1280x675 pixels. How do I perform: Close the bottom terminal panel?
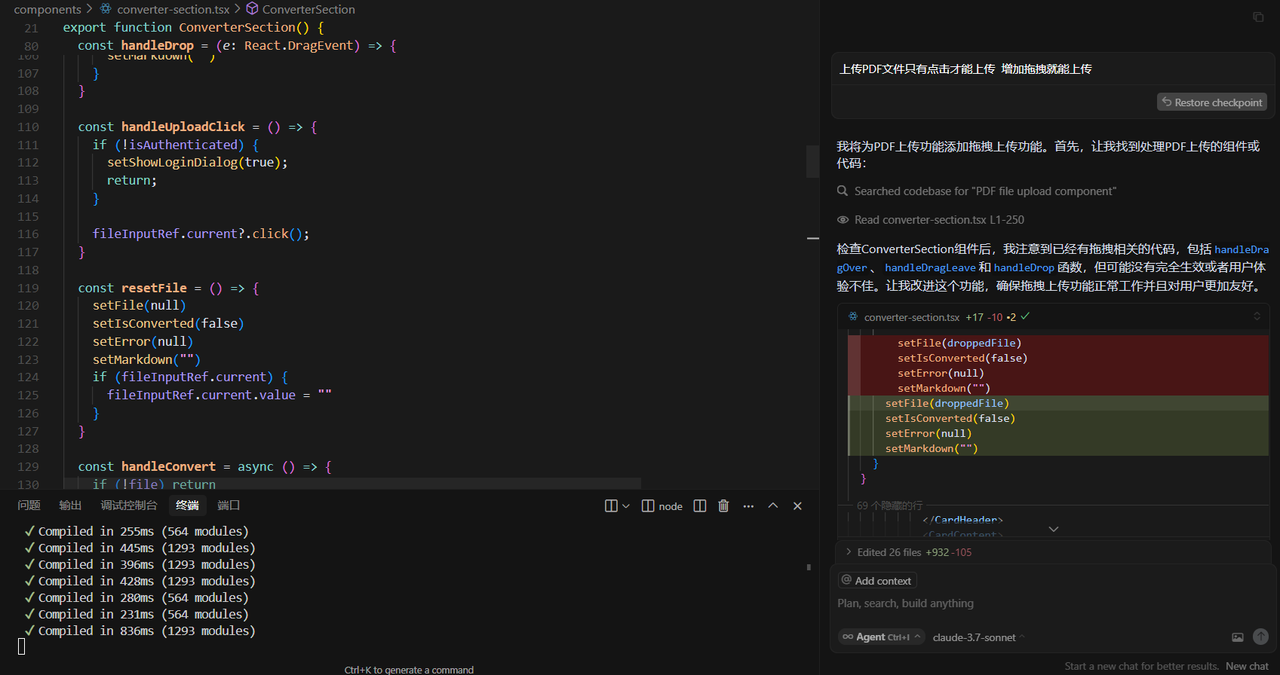point(797,506)
